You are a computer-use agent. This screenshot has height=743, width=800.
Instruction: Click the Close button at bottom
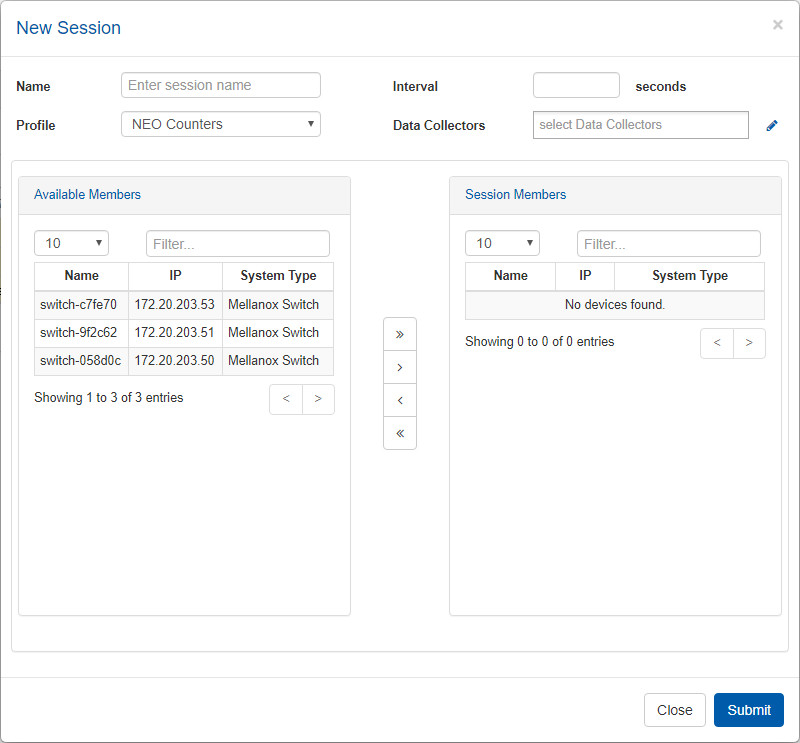click(x=674, y=710)
